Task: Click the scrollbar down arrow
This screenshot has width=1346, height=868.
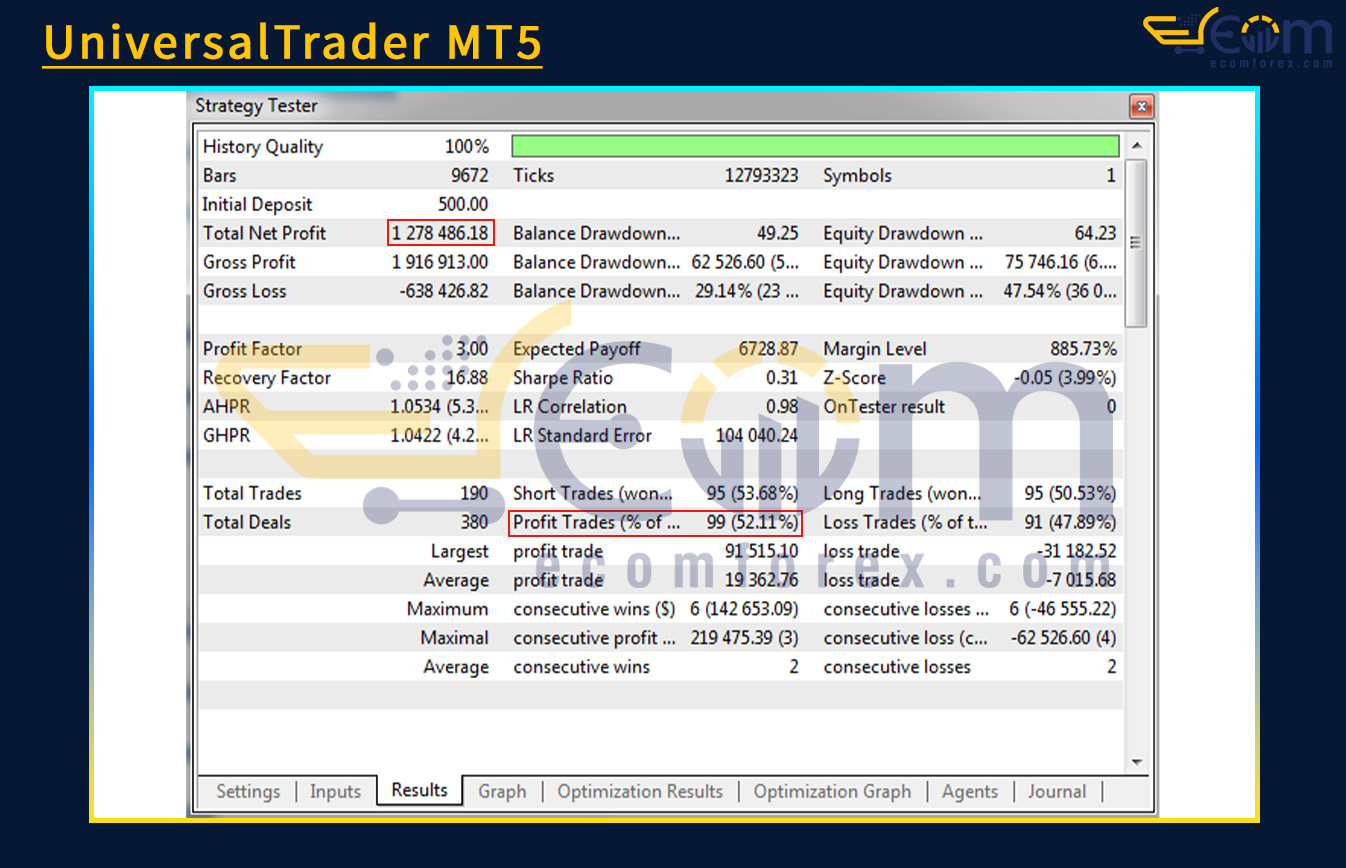Action: (x=1136, y=763)
